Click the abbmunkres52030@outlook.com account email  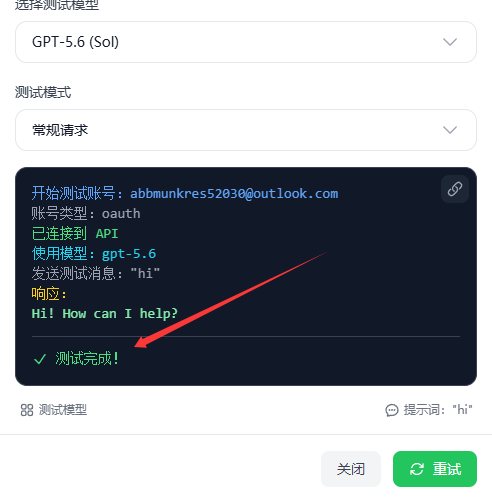click(234, 194)
